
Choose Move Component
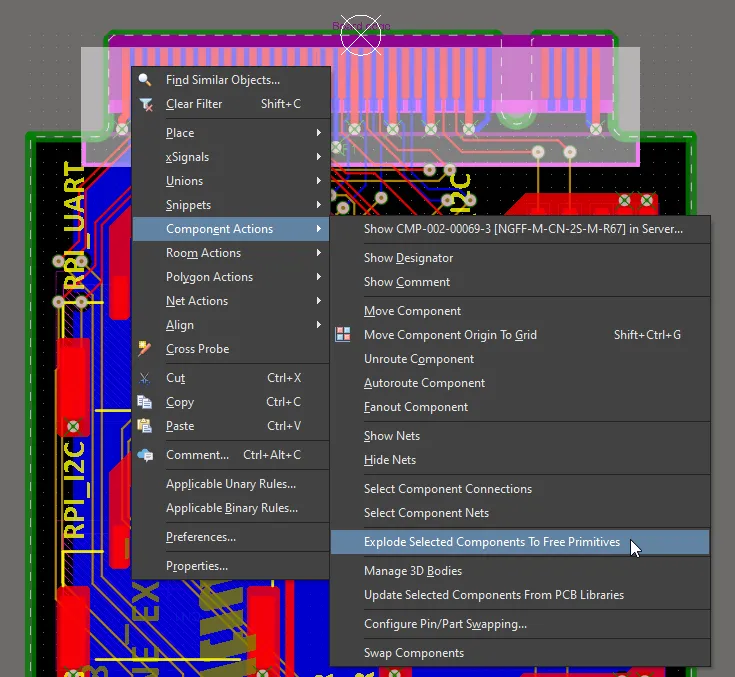pos(520,311)
